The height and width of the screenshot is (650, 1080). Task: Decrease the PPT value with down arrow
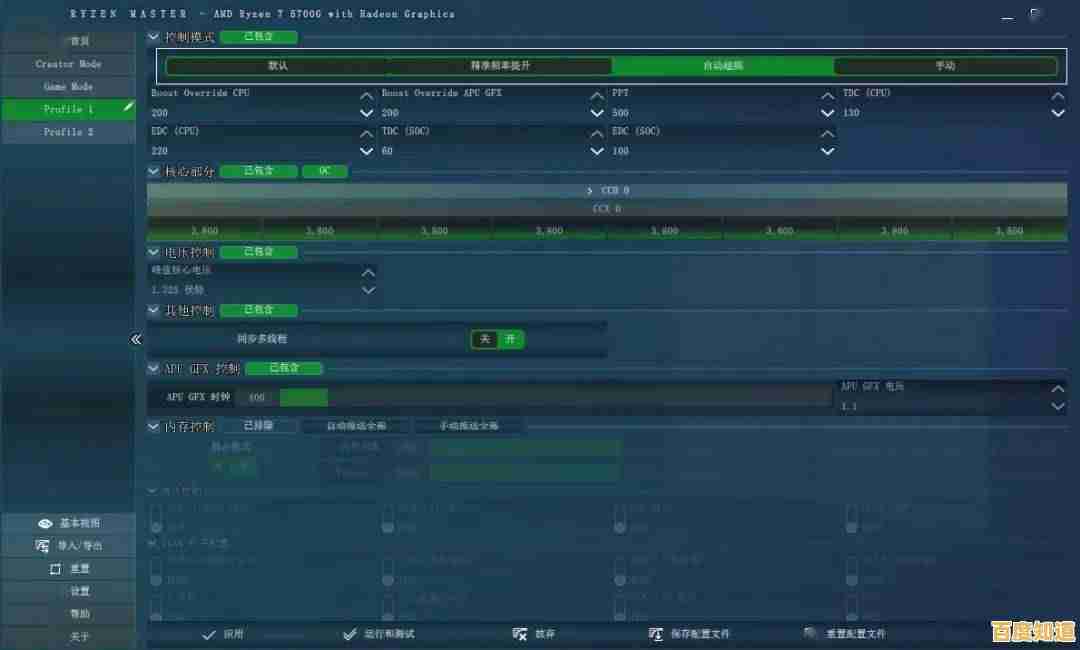(x=827, y=113)
